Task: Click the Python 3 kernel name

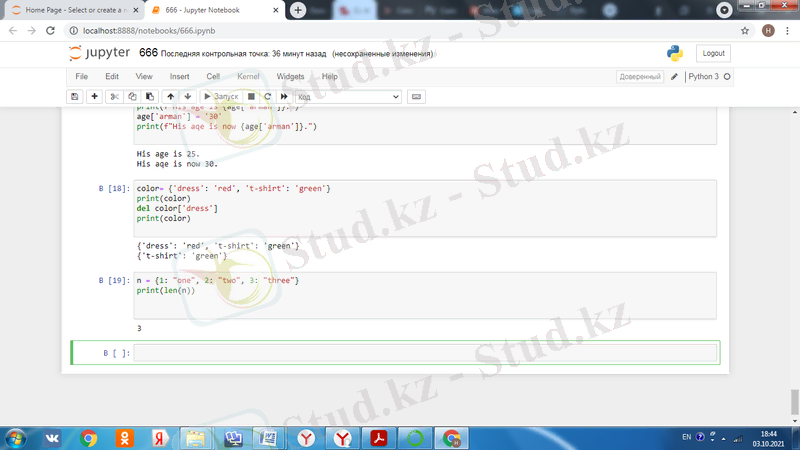Action: pos(704,77)
